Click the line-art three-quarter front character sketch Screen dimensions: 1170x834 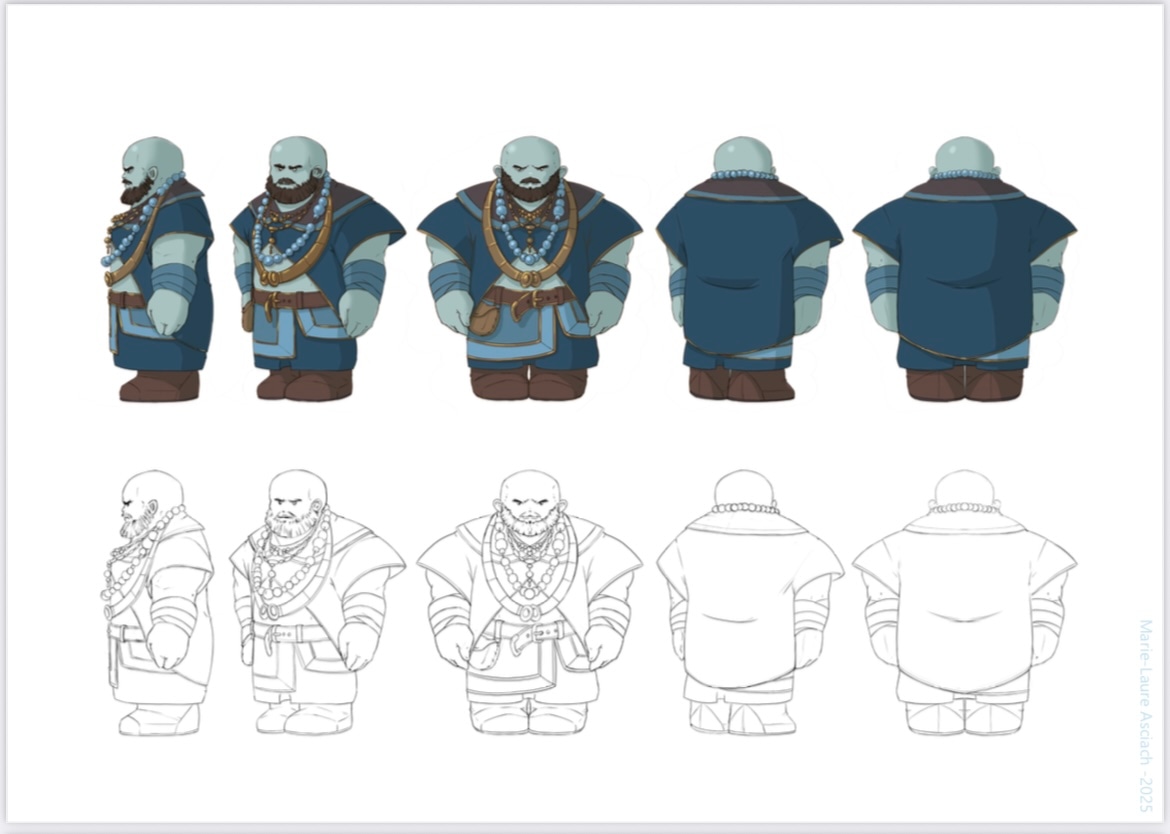(x=317, y=603)
